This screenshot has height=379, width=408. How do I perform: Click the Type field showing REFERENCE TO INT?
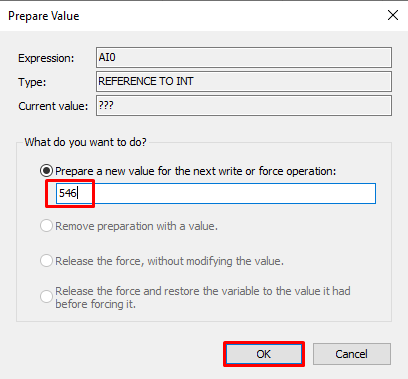pyautogui.click(x=244, y=81)
